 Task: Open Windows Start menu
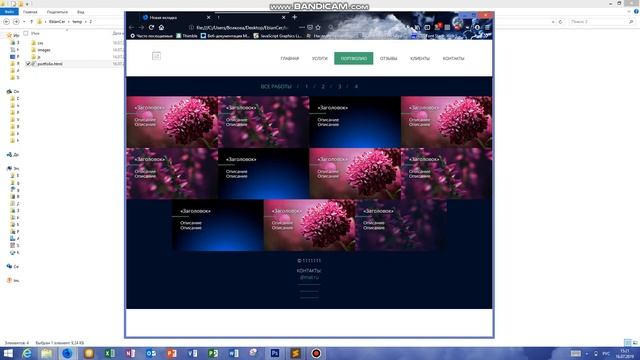[x=8, y=353]
